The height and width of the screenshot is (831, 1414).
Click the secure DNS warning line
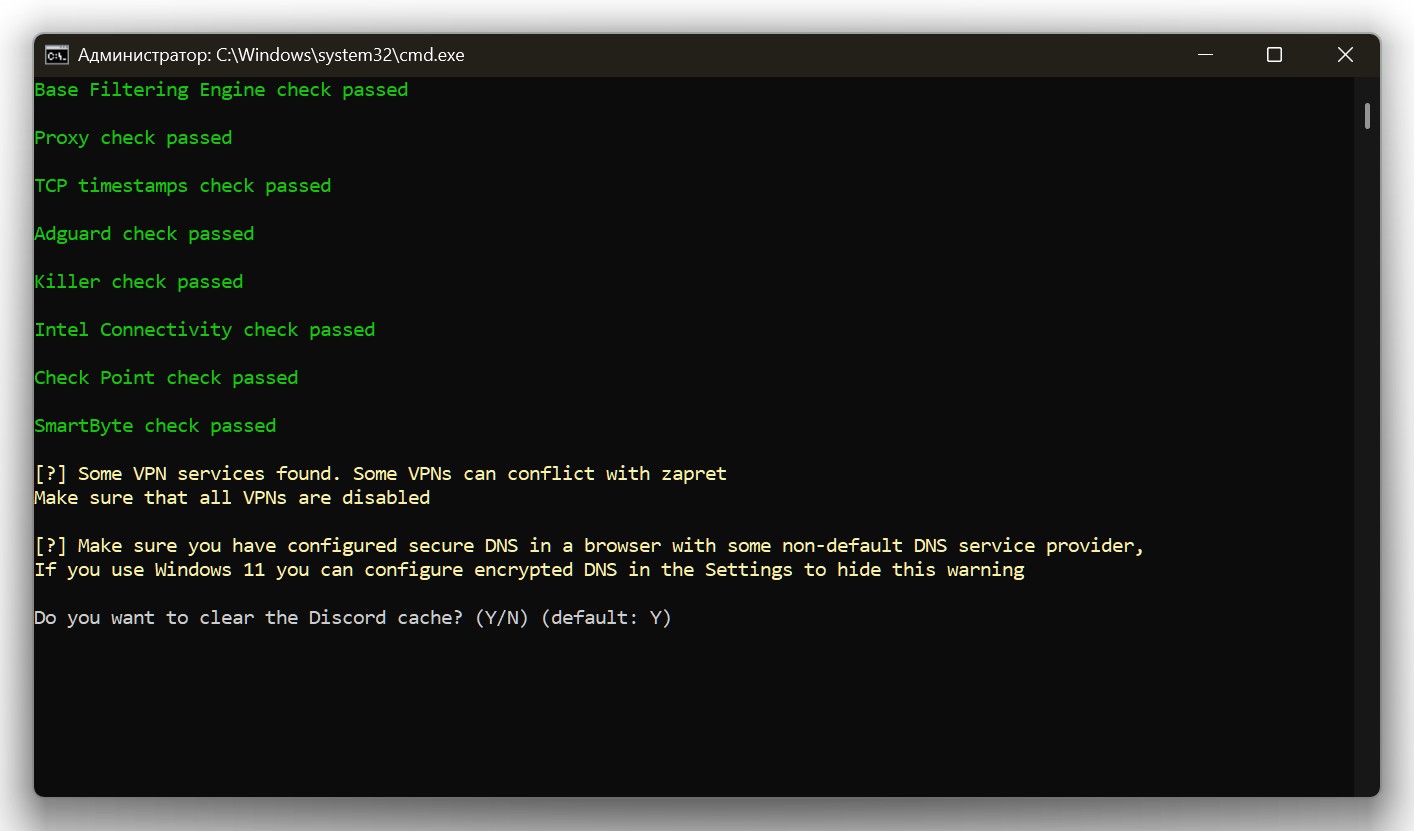[x=588, y=546]
